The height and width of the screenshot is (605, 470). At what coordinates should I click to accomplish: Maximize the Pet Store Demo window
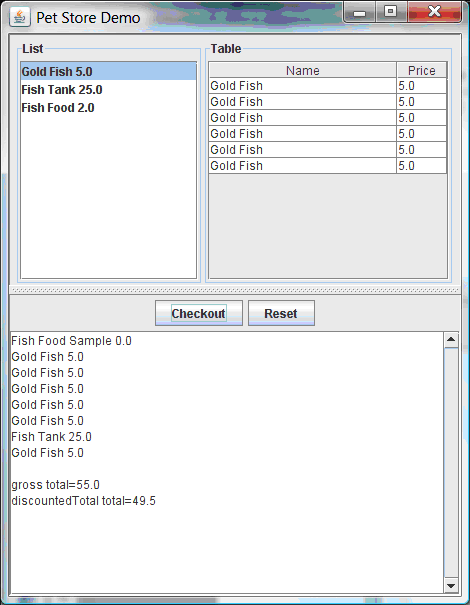click(391, 12)
